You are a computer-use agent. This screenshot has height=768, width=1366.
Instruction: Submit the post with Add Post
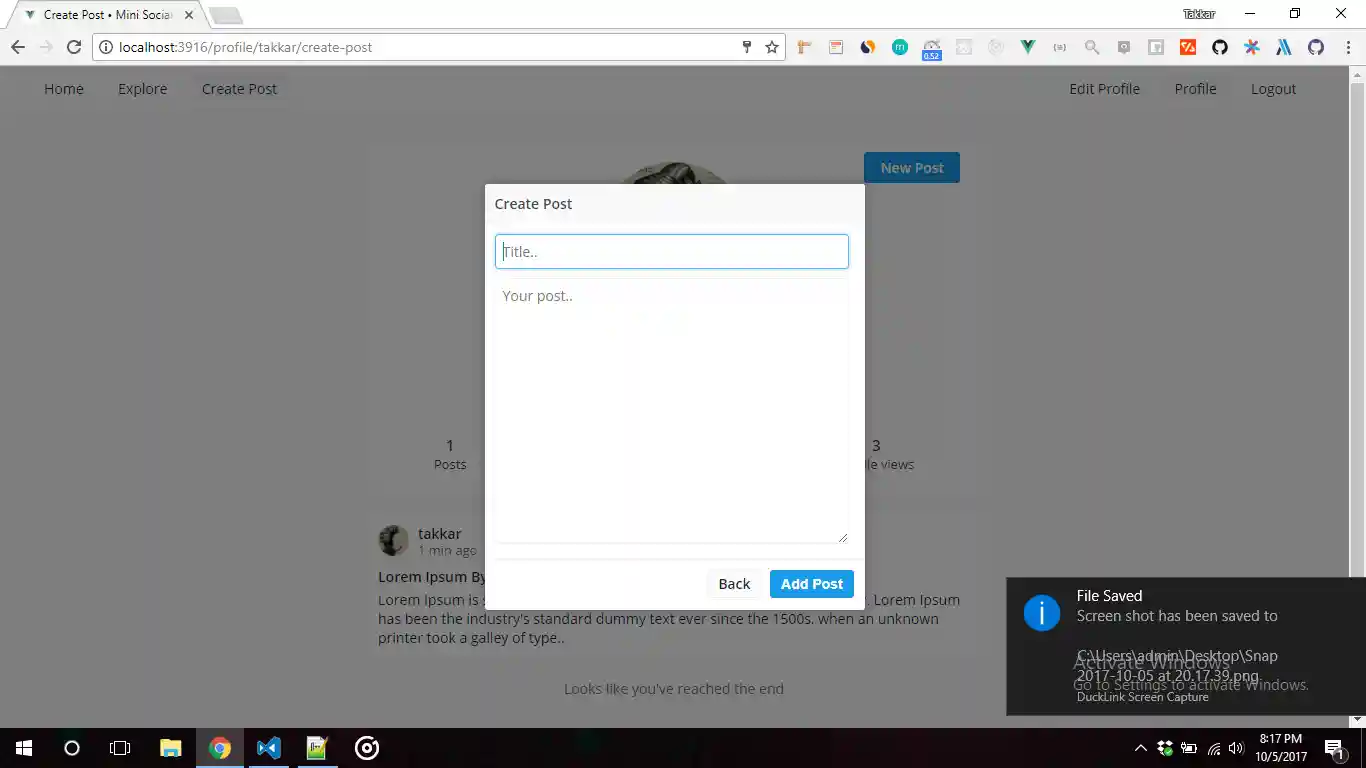tap(811, 583)
